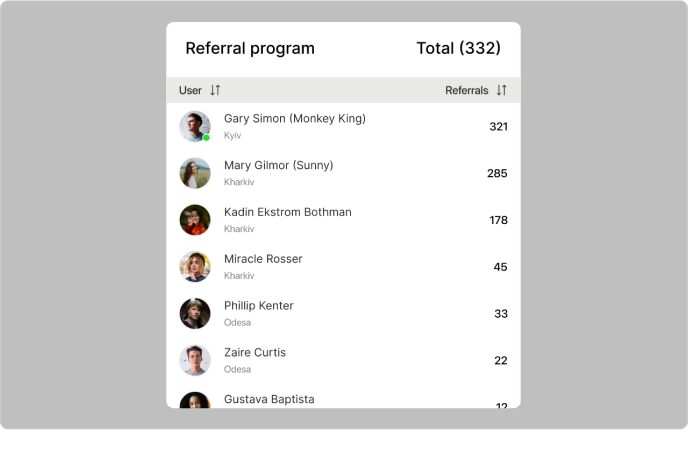Open Gary Simon's profile avatar
688x454 pixels.
194,126
